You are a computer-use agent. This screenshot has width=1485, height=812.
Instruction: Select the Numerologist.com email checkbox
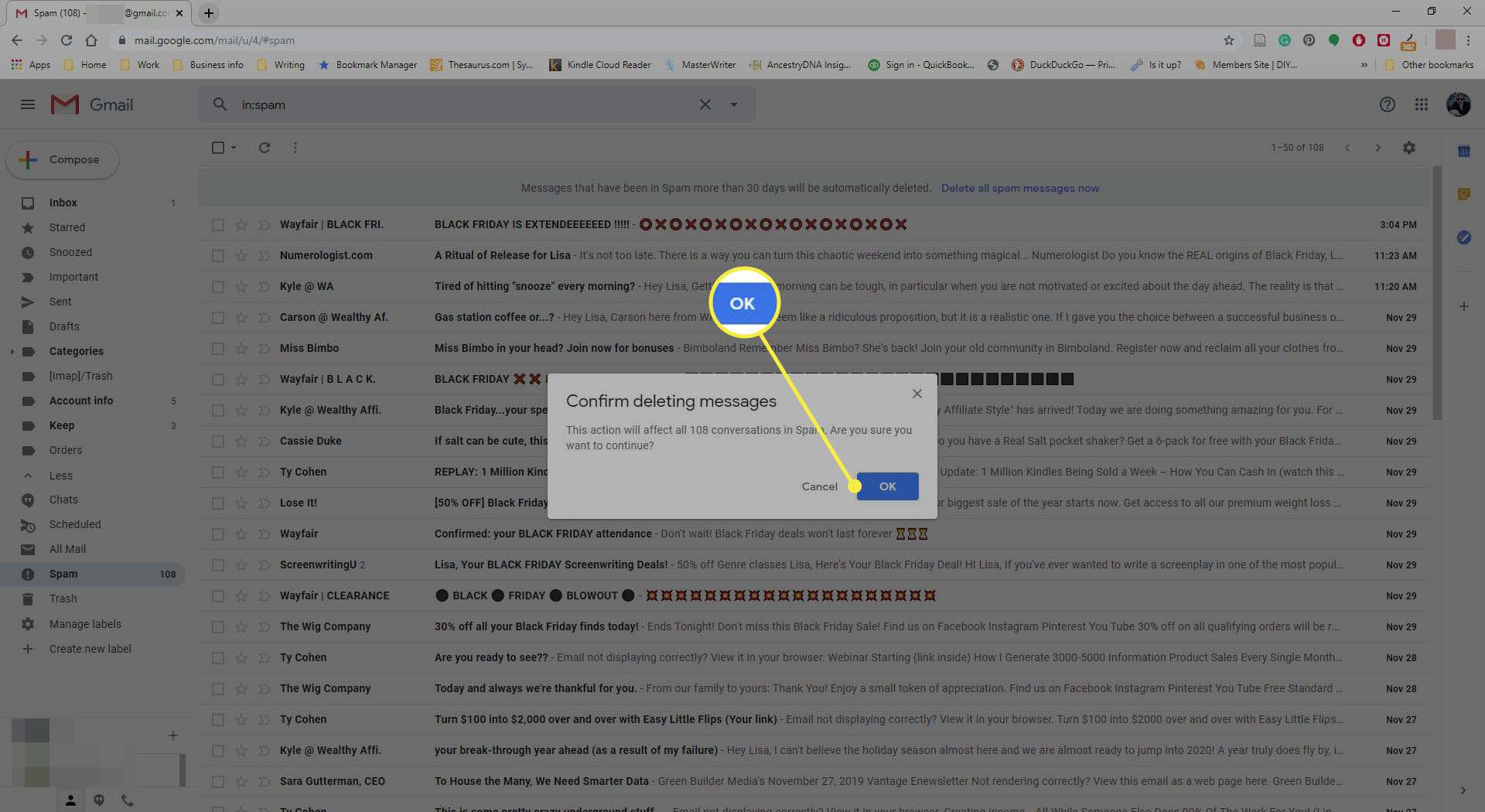[218, 256]
